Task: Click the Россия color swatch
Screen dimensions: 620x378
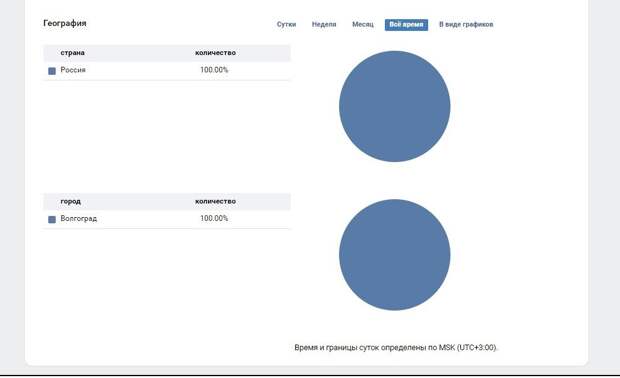Action: coord(52,71)
